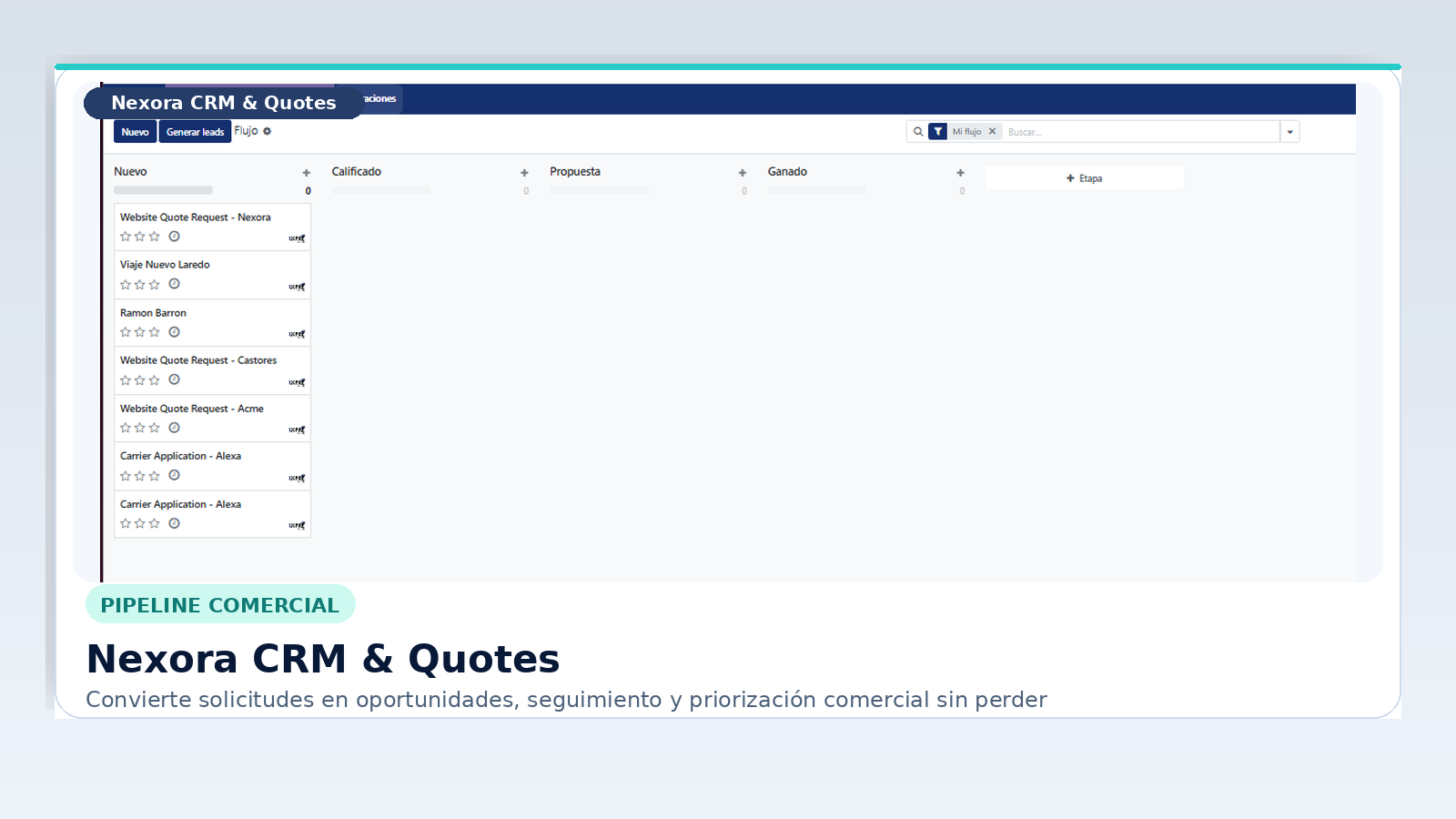The width and height of the screenshot is (1456, 819).
Task: Open activity clock on Website Quote Request - Acme
Action: (x=174, y=428)
